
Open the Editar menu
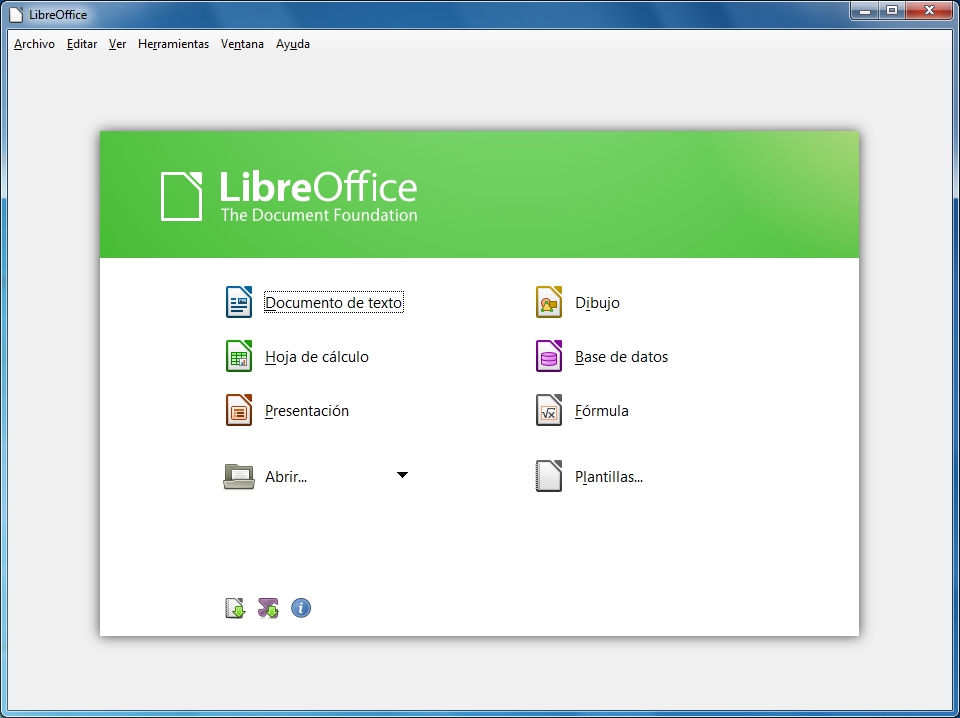pyautogui.click(x=82, y=44)
